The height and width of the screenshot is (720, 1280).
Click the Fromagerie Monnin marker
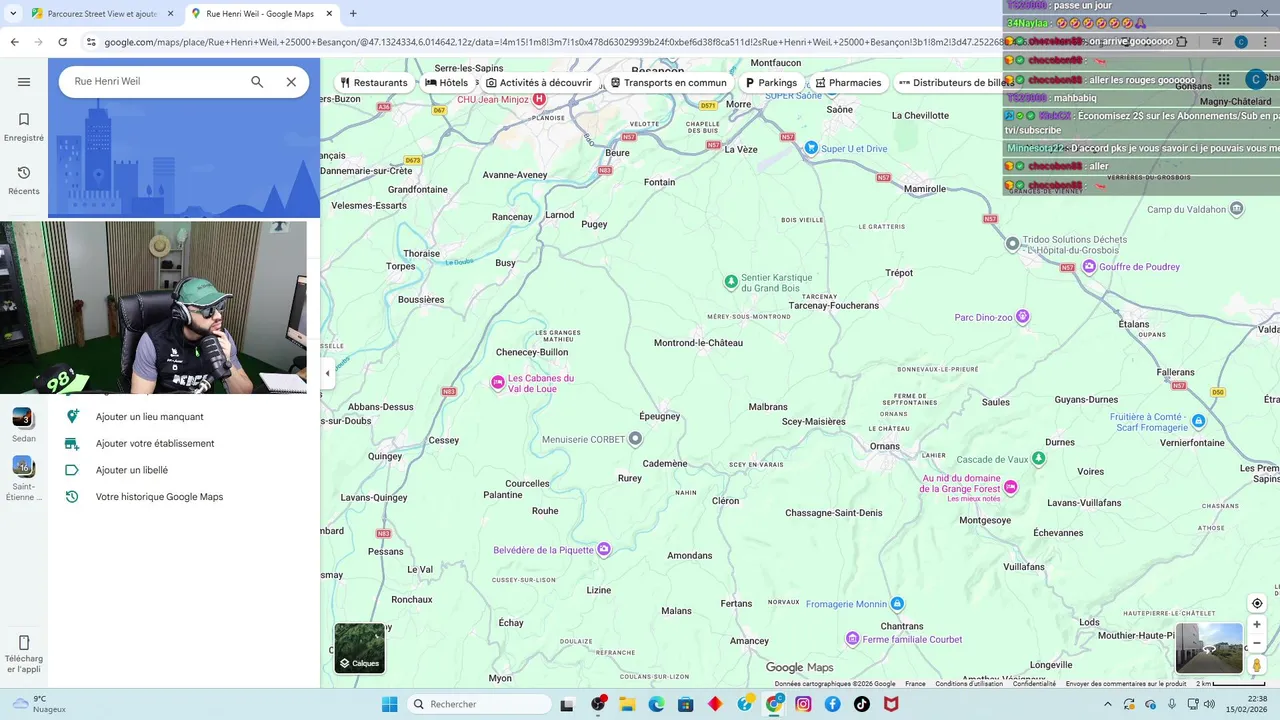click(x=897, y=604)
